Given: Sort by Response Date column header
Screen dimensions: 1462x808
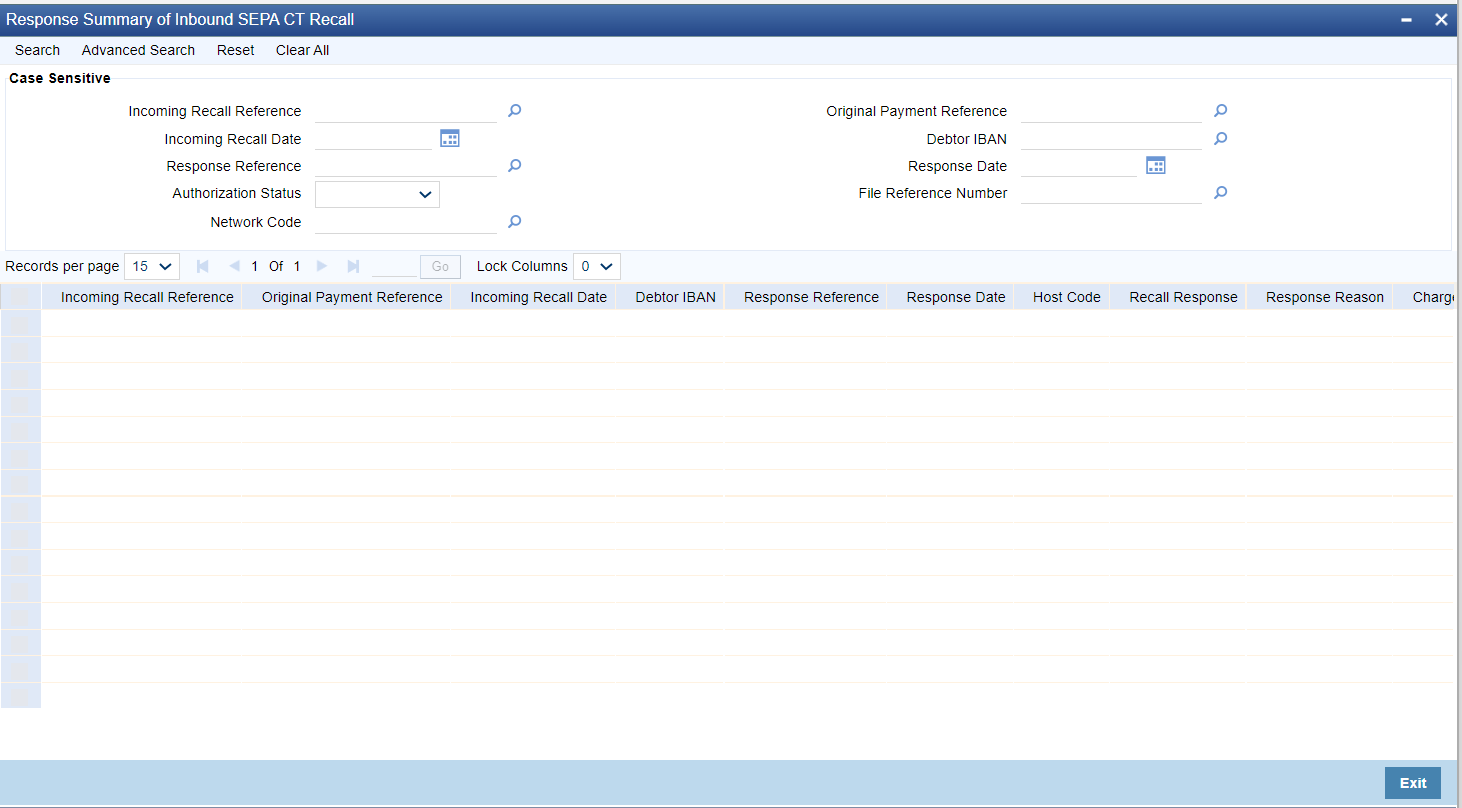Looking at the screenshot, I should pyautogui.click(x=956, y=297).
